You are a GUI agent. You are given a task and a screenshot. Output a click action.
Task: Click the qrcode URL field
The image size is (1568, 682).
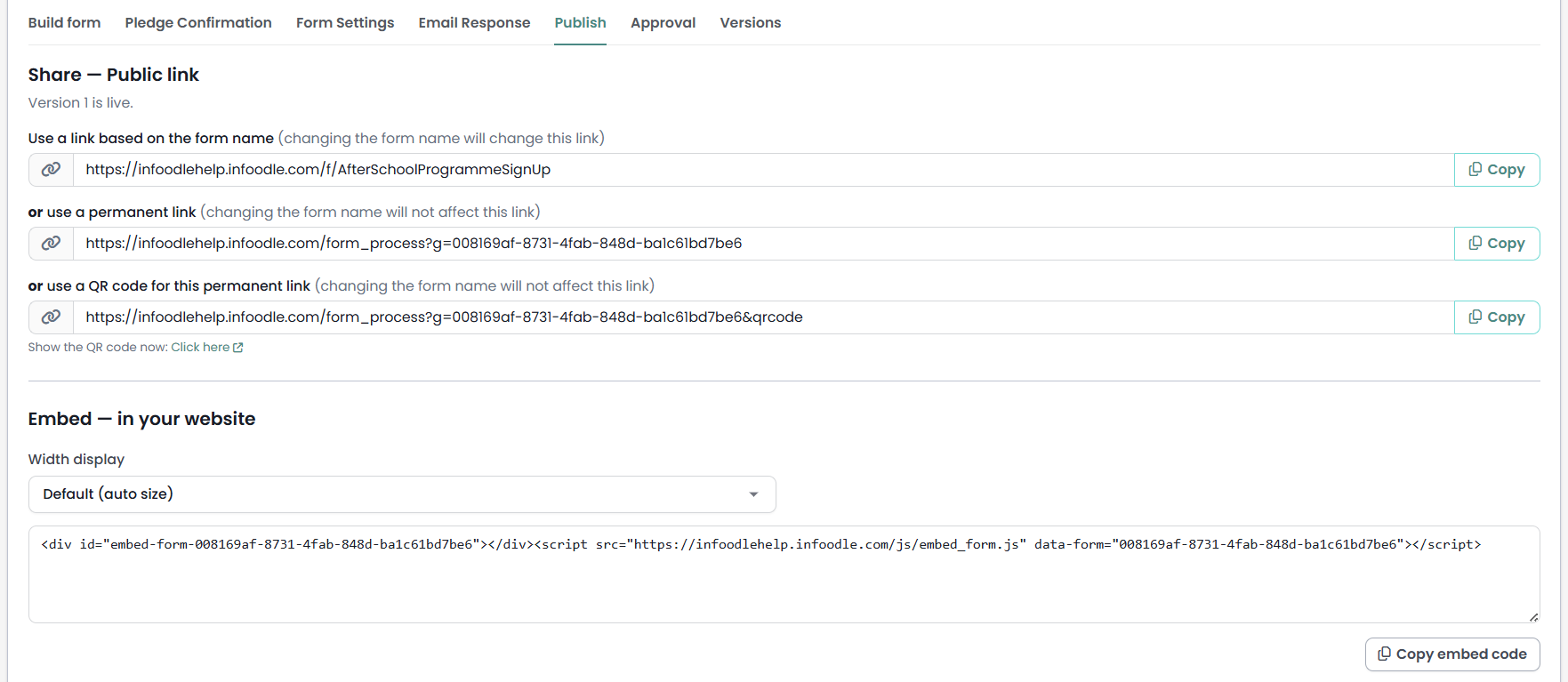(764, 317)
